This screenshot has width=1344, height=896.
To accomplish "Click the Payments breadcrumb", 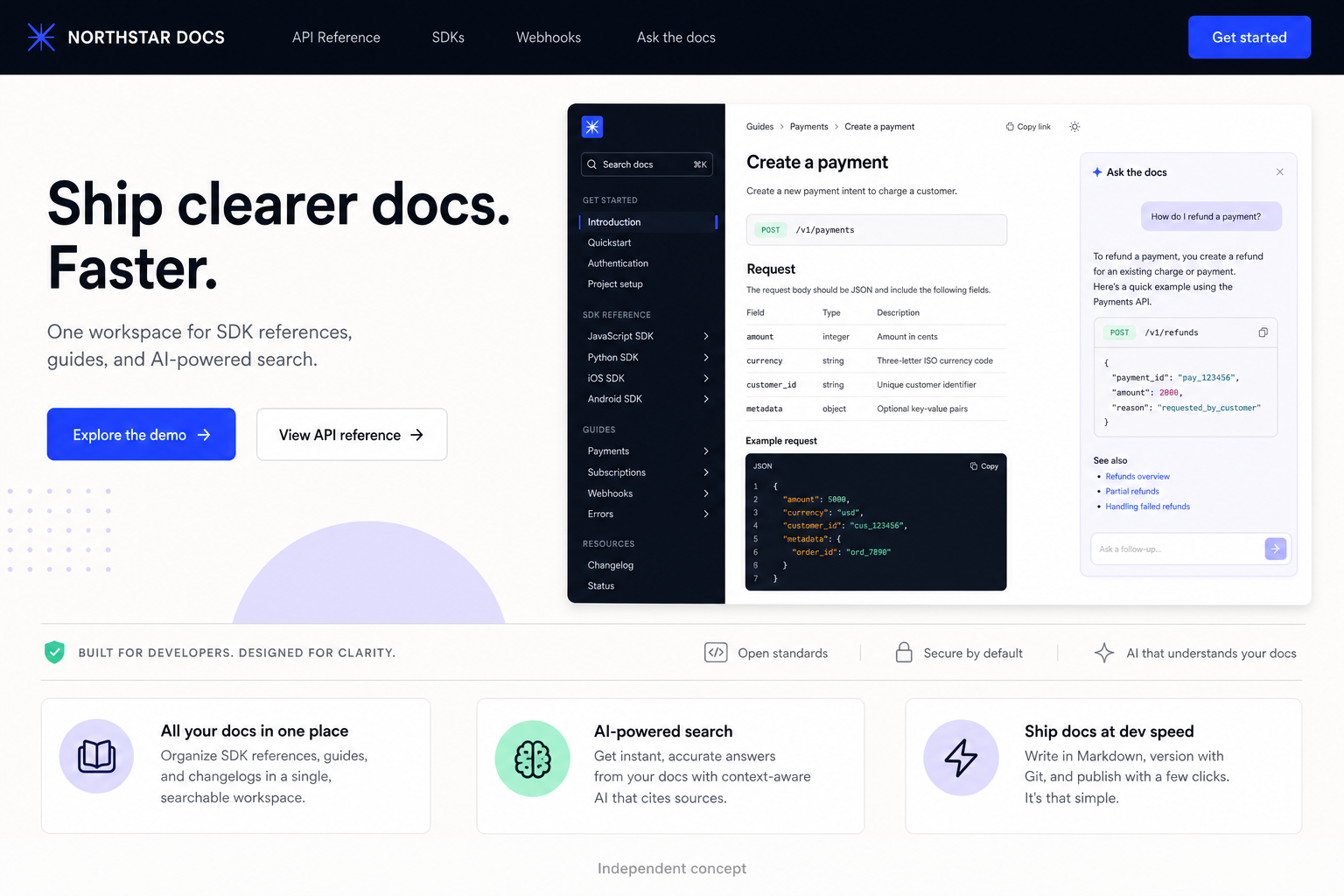I will [808, 127].
